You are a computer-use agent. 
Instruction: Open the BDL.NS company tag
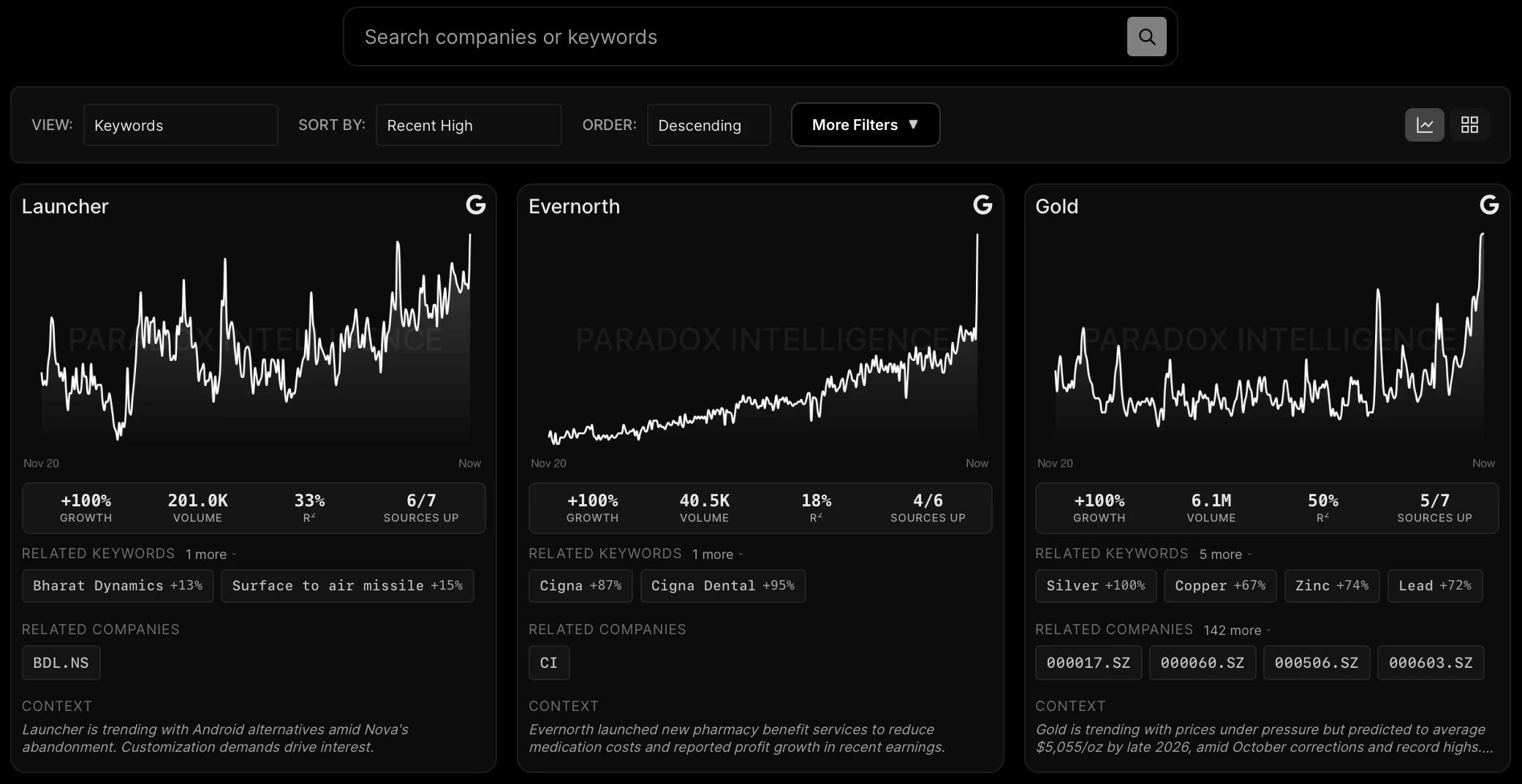(61, 662)
